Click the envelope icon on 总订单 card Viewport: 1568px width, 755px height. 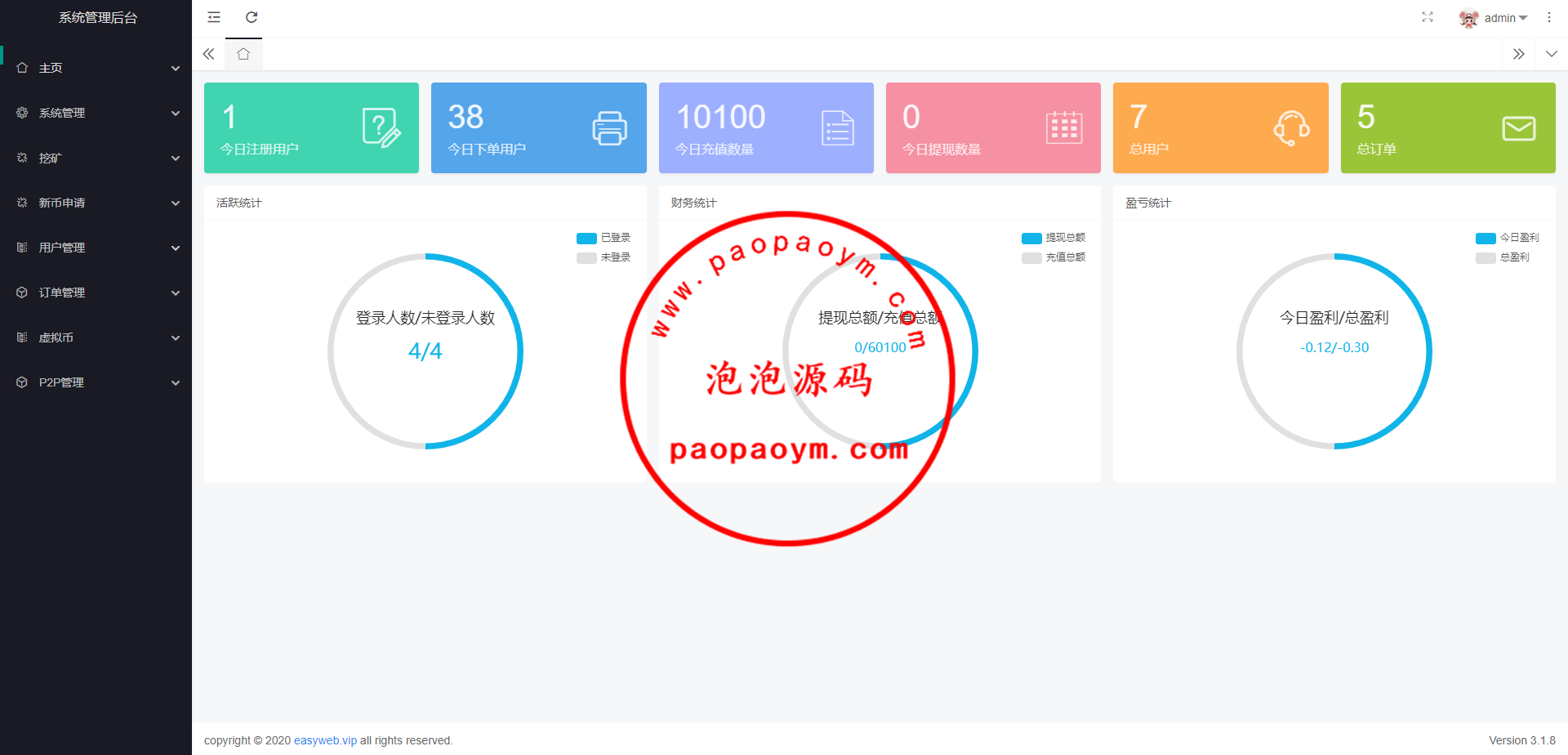(1518, 128)
